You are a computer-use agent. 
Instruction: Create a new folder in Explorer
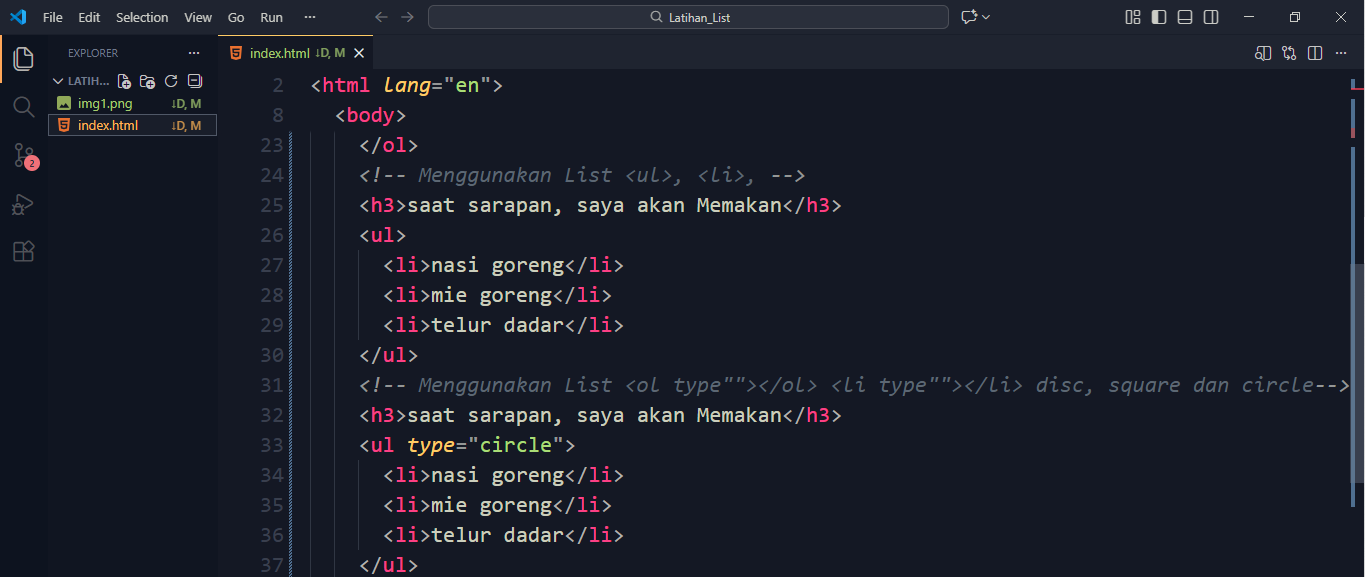click(147, 80)
